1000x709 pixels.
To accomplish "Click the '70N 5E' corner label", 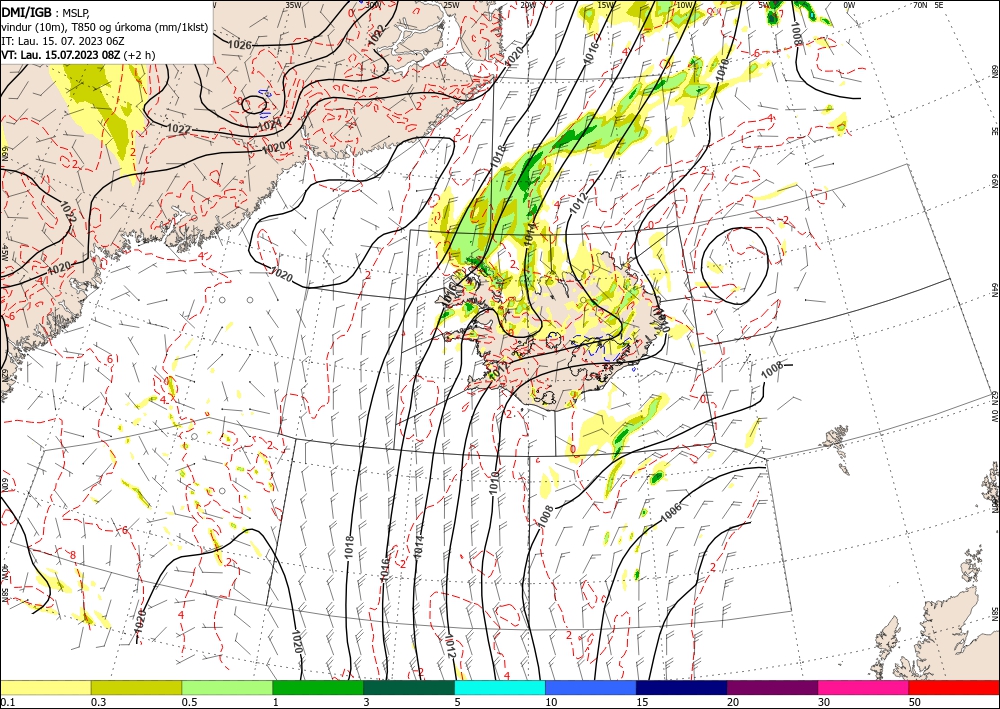I will coord(928,5).
